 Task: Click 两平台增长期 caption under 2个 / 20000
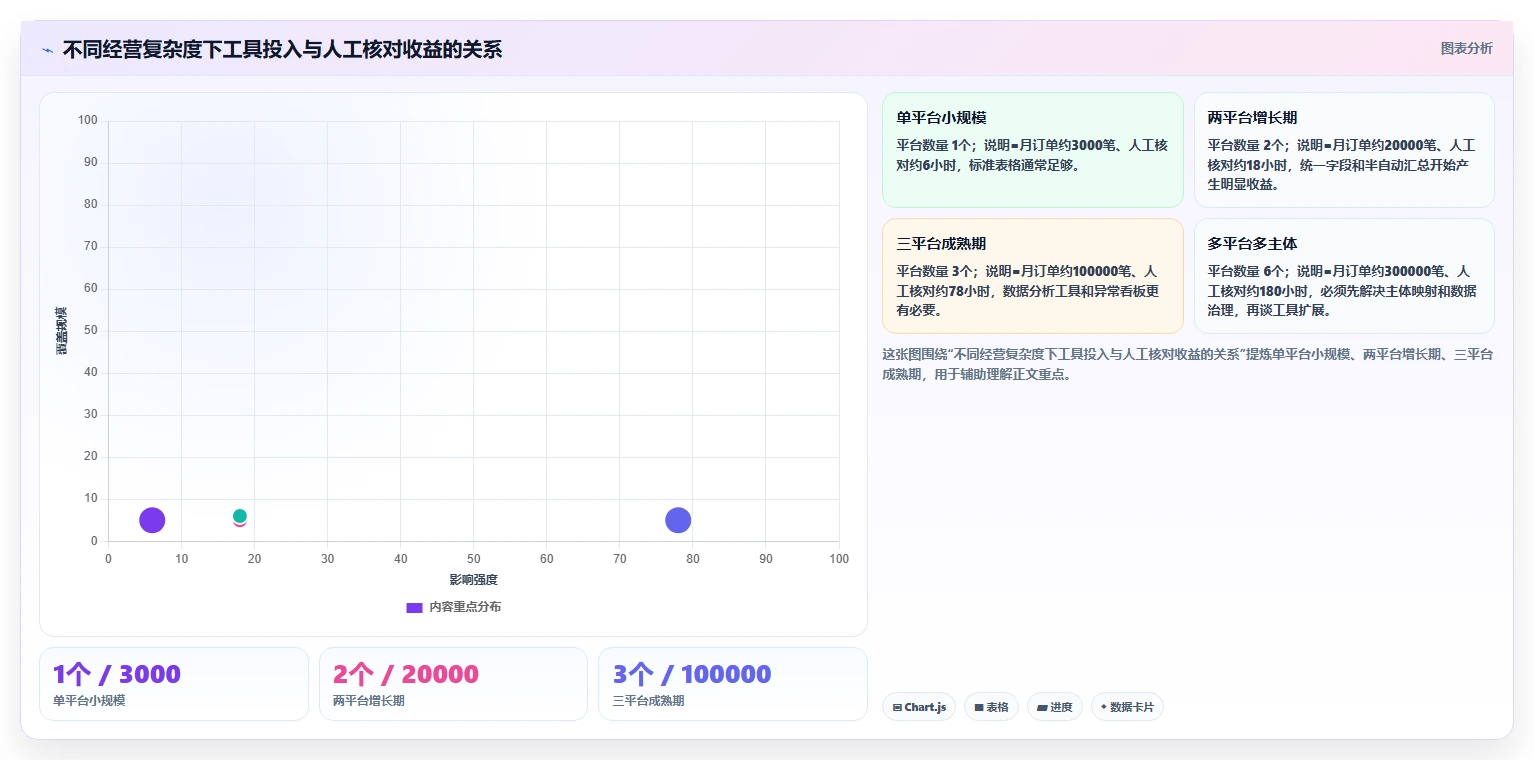(x=369, y=701)
